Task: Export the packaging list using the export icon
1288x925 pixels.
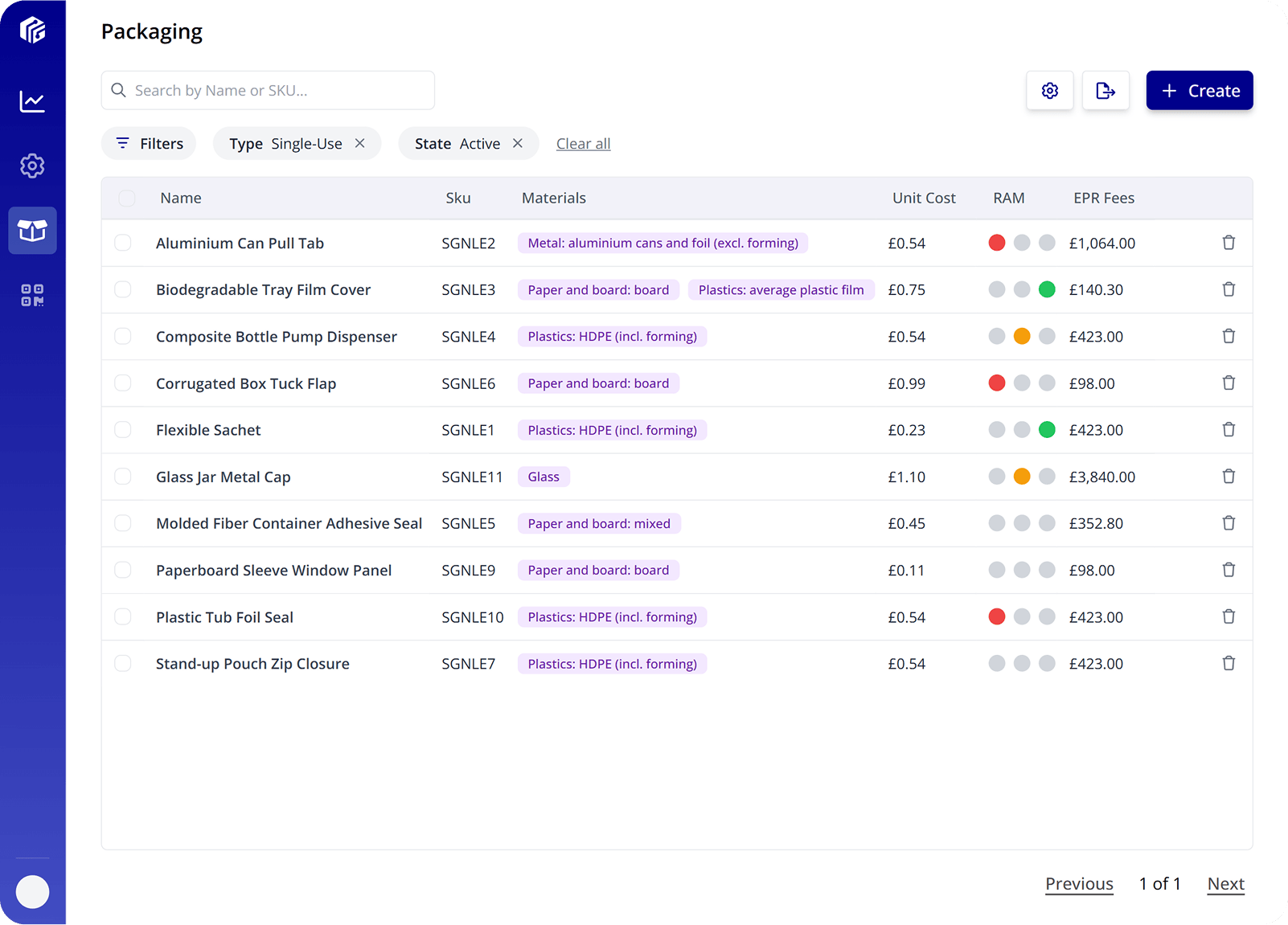Action: click(1105, 90)
